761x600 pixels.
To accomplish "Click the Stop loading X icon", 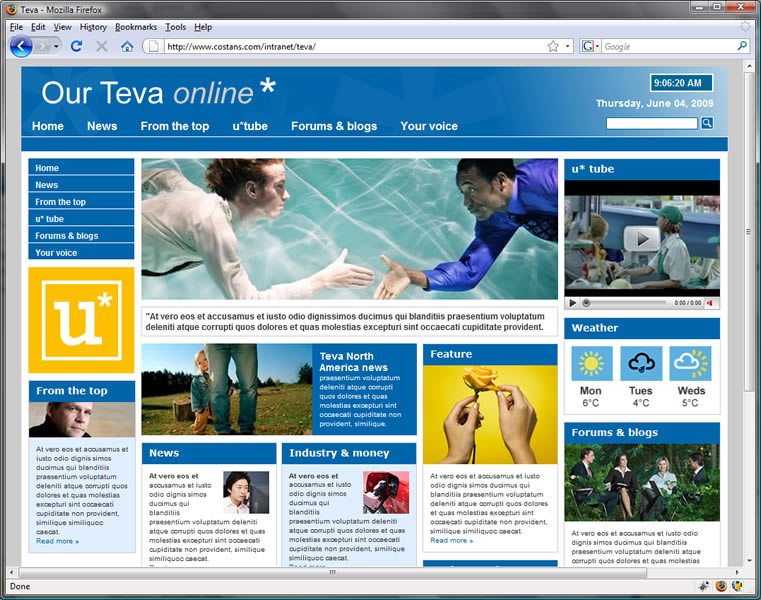I will coord(101,47).
